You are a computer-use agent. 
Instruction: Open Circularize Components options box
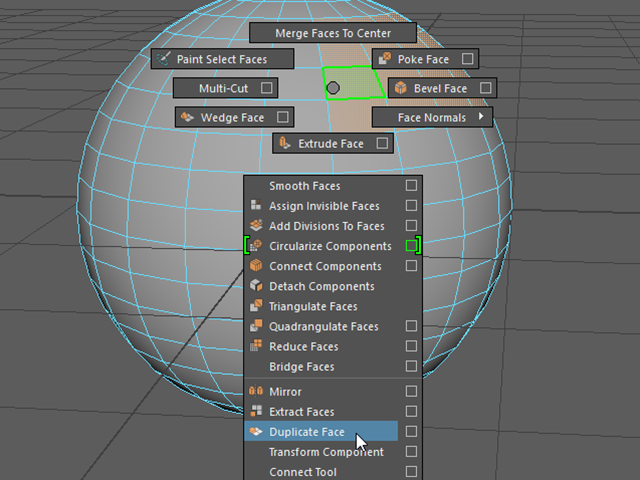[411, 245]
